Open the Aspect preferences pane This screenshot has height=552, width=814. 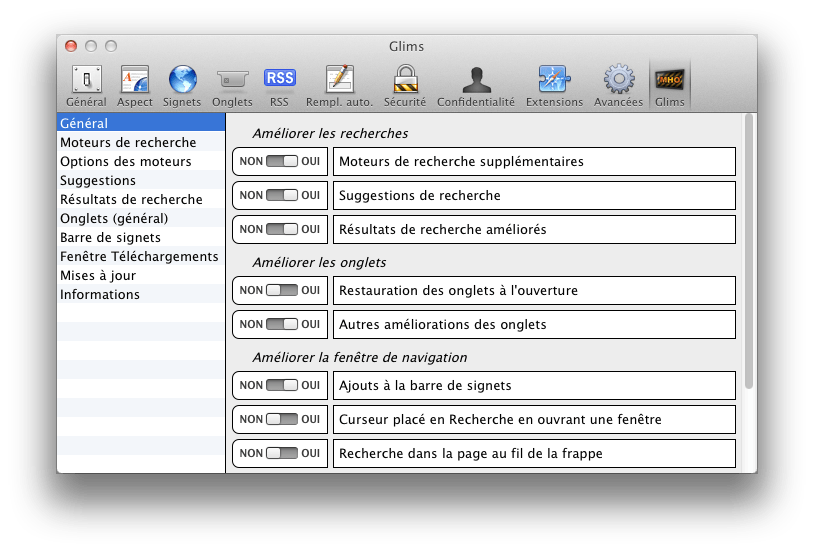tap(134, 86)
